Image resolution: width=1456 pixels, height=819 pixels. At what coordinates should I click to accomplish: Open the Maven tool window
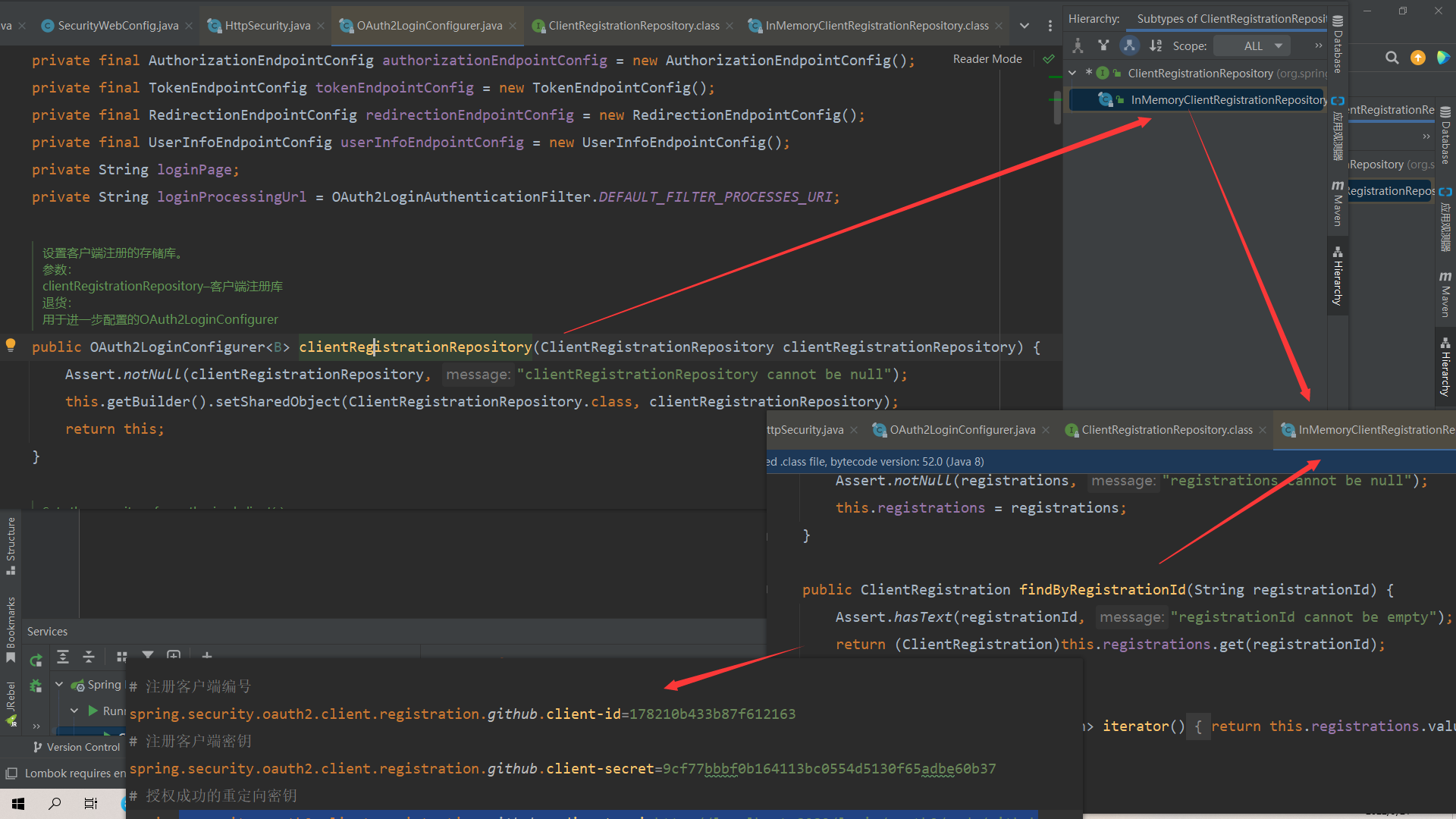(x=1338, y=203)
